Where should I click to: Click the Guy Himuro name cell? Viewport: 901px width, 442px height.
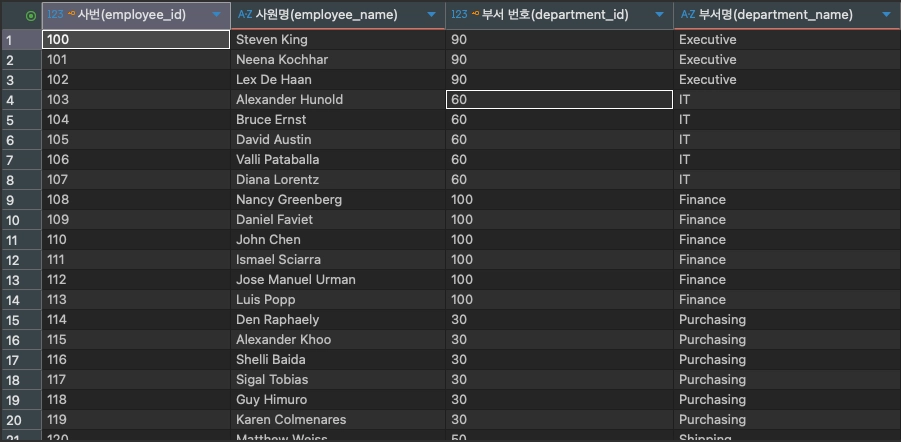338,400
